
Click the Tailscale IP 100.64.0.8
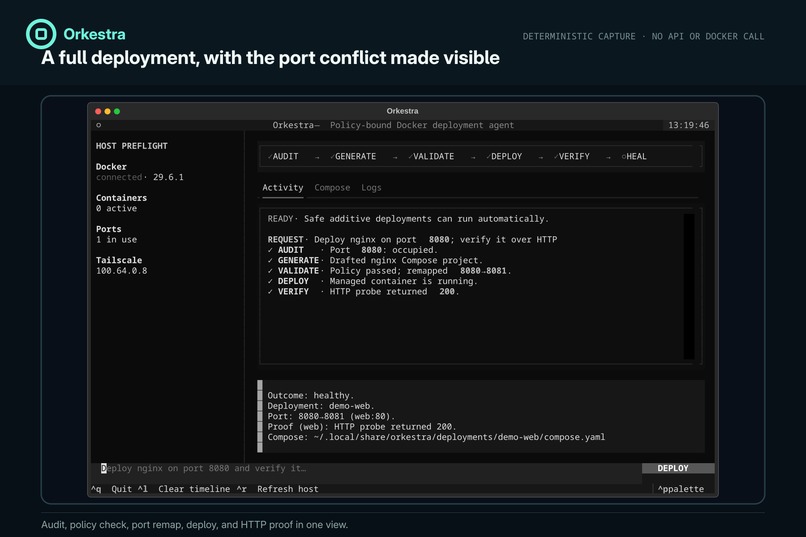pyautogui.click(x=121, y=270)
